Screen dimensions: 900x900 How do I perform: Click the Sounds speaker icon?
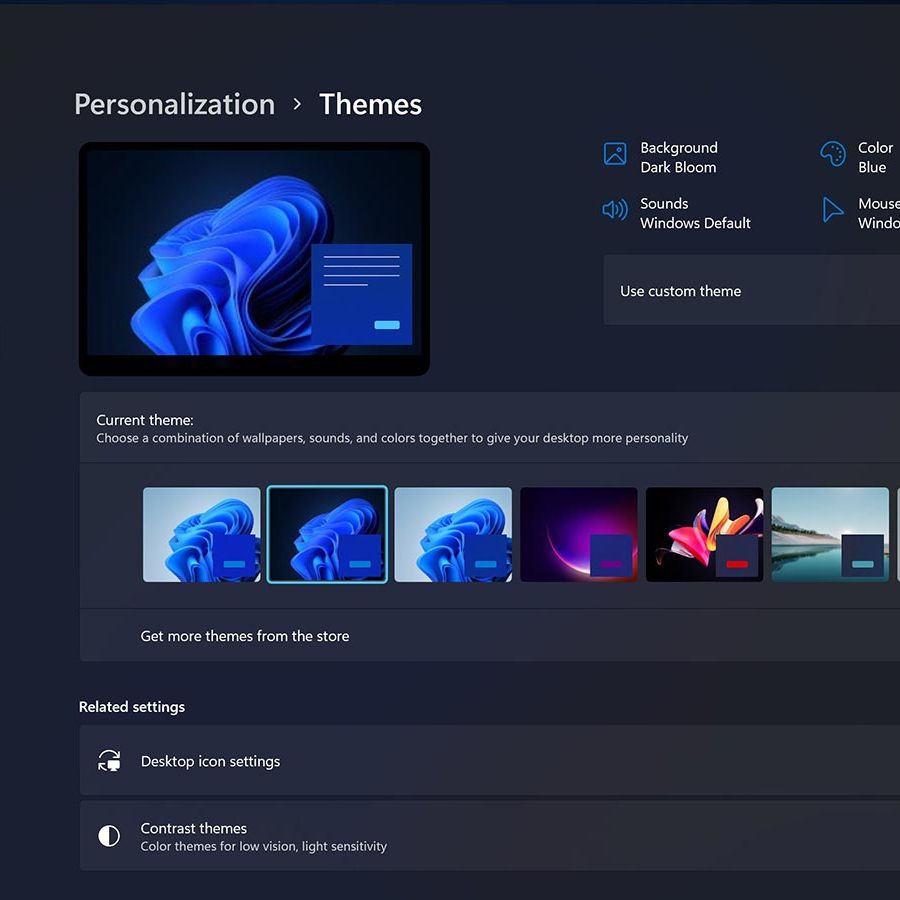[614, 210]
